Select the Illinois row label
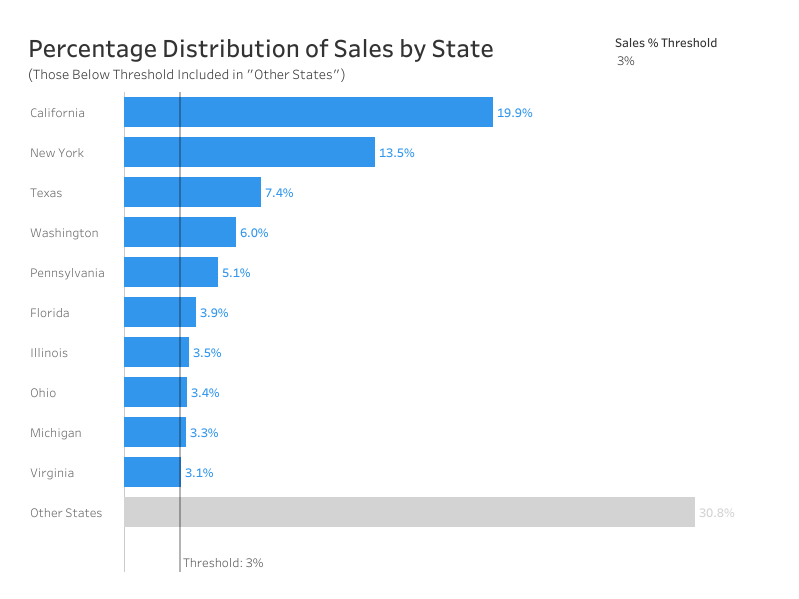This screenshot has height=599, width=799. point(49,353)
